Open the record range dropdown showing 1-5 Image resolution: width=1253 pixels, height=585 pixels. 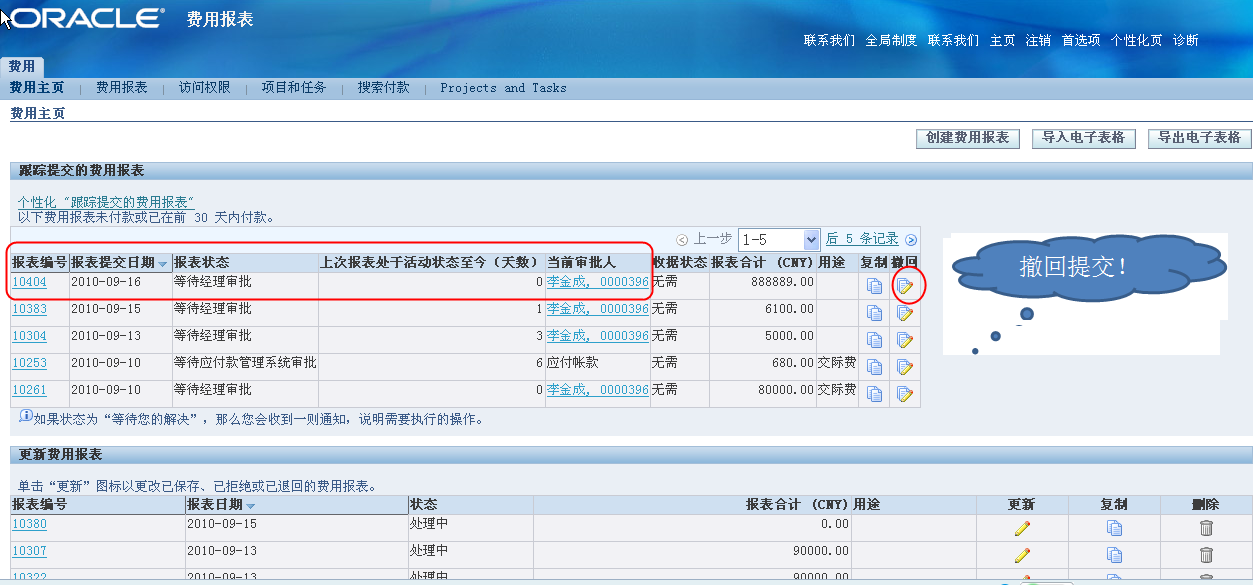point(780,239)
